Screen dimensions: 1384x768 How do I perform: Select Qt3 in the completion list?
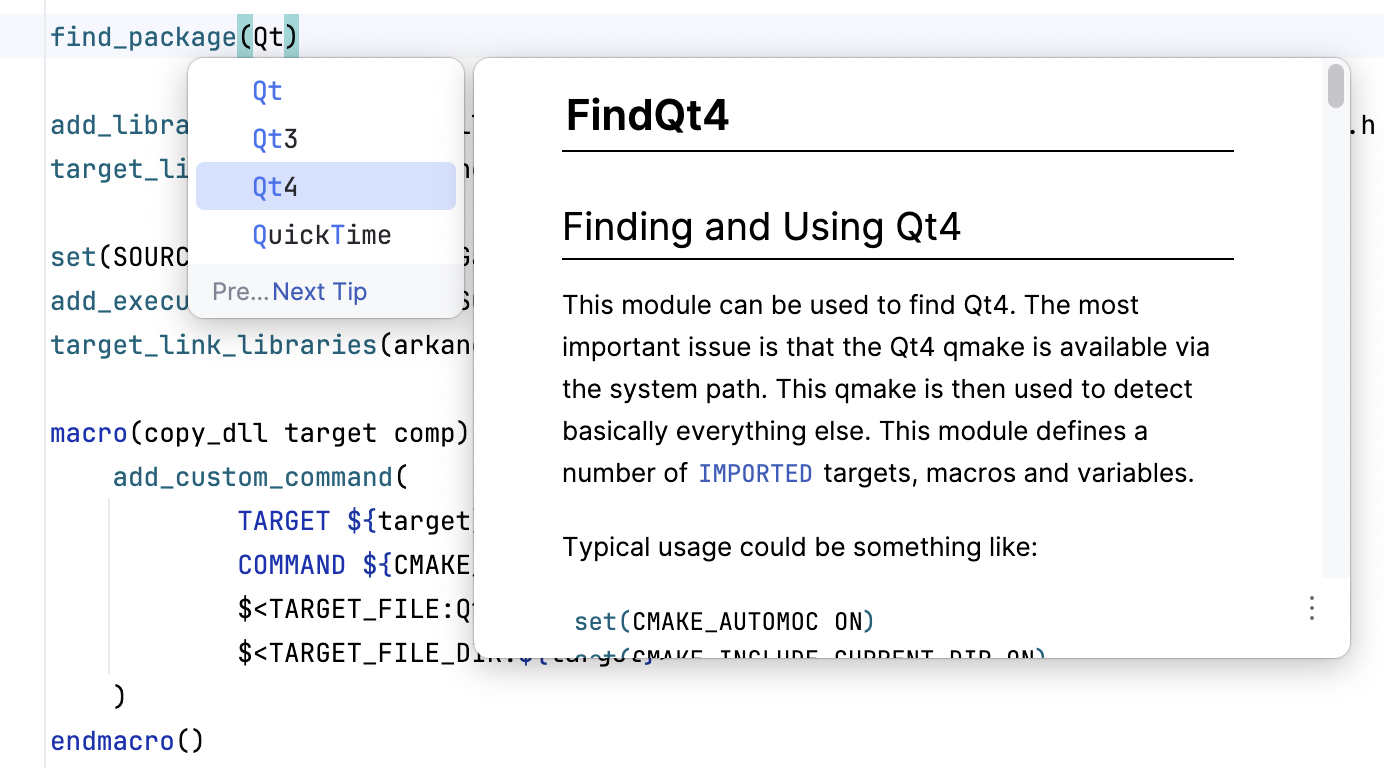tap(274, 138)
